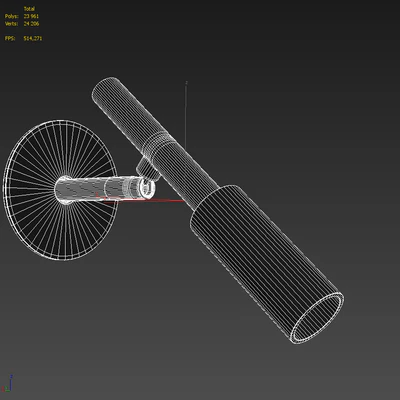Screen dimensions: 400x400
Task: Click the Total statistics header
Action: (29, 9)
